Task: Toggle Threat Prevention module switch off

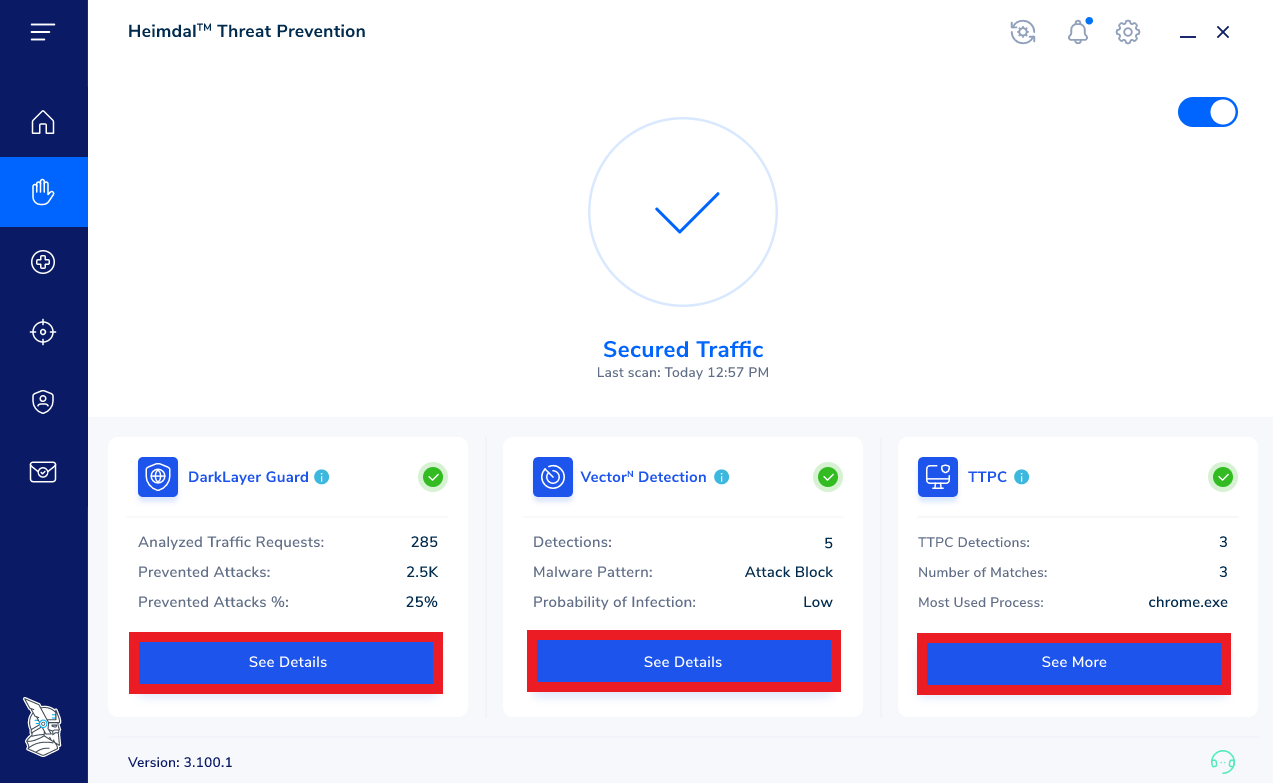Action: (1208, 112)
